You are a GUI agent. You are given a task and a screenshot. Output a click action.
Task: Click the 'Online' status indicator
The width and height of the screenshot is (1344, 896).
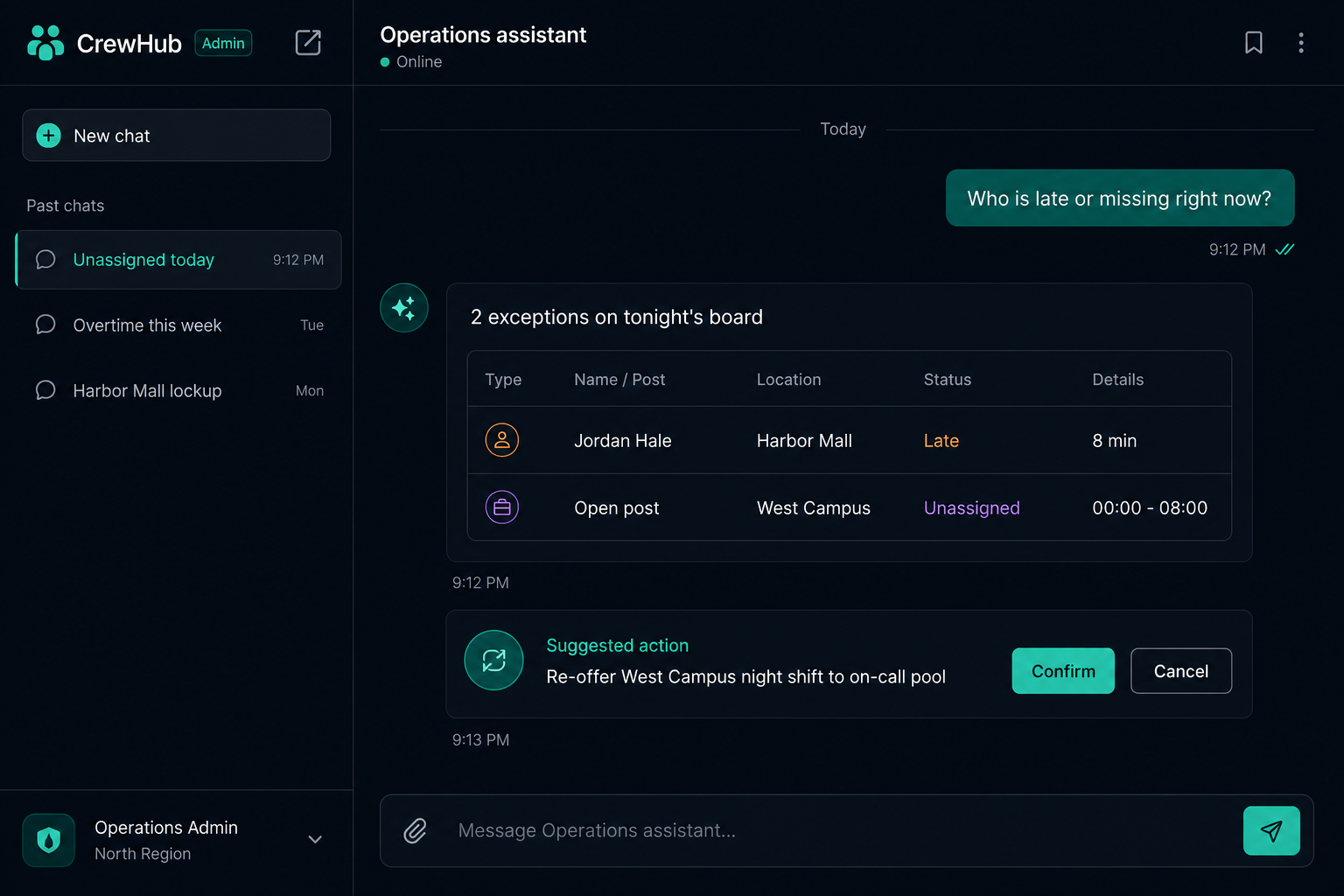pos(411,62)
